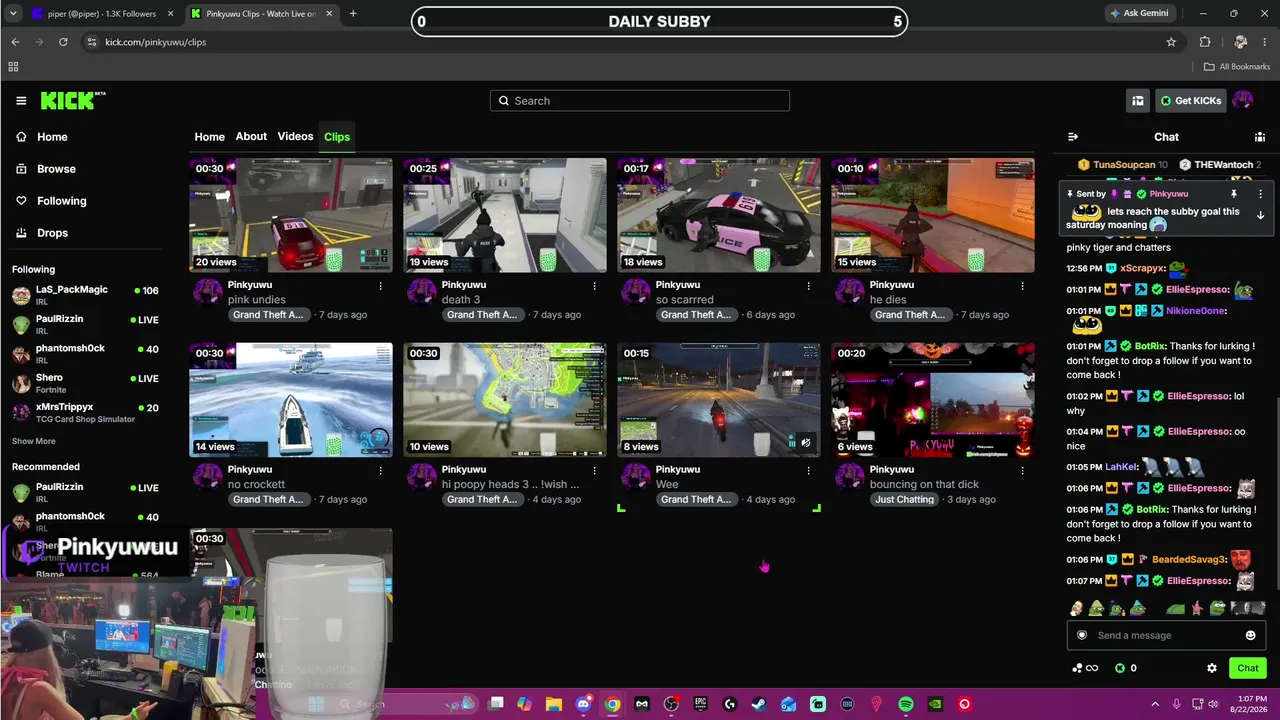
Task: Open options for the 'death 3' clip
Action: pos(595,285)
